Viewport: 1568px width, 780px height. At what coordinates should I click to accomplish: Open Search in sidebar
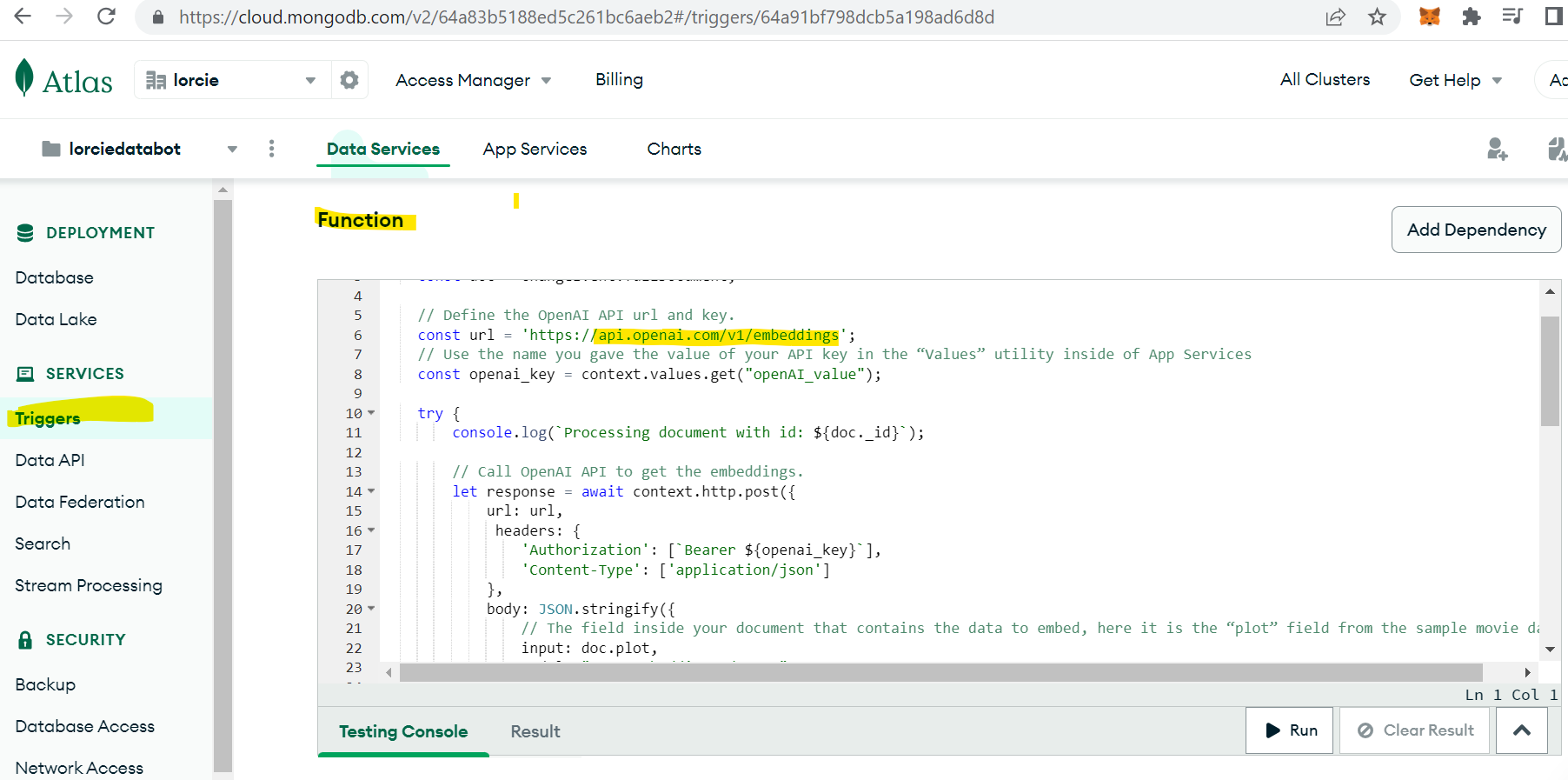[43, 543]
